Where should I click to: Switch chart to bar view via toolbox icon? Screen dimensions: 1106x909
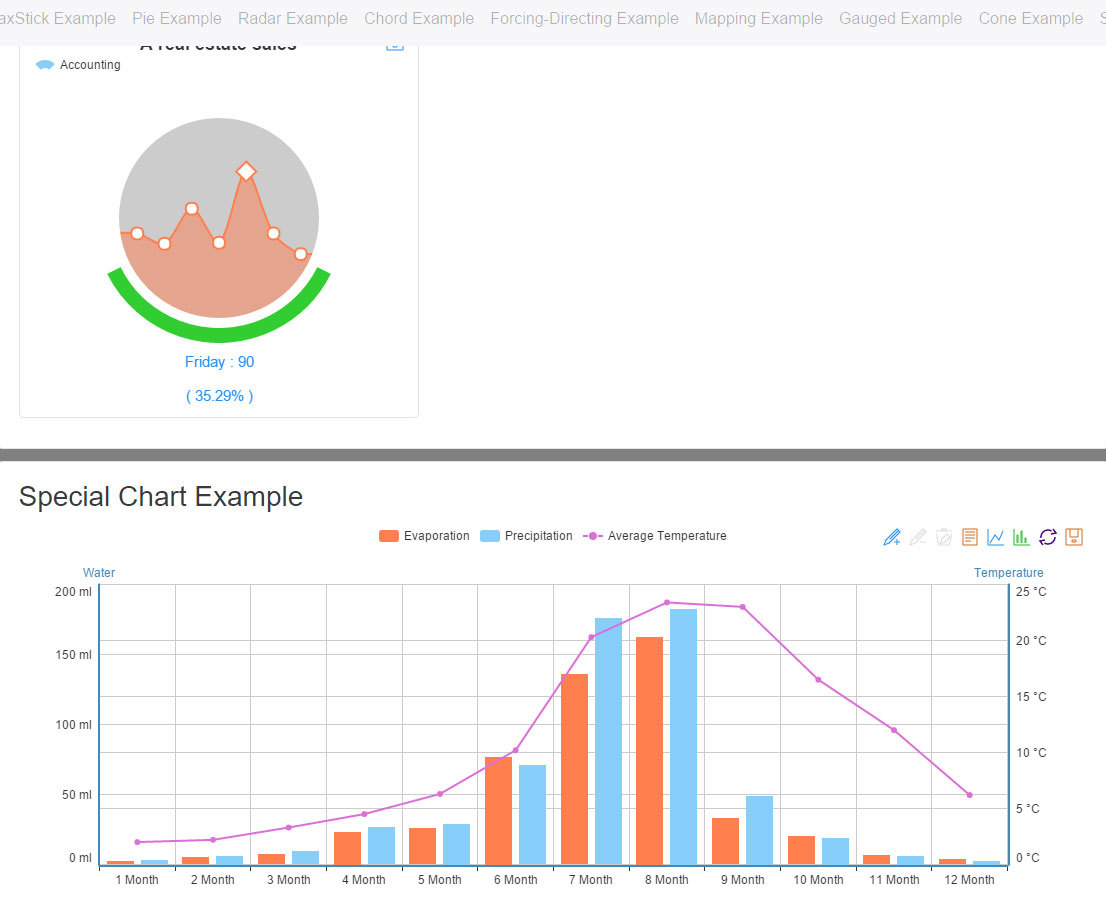[x=1020, y=537]
